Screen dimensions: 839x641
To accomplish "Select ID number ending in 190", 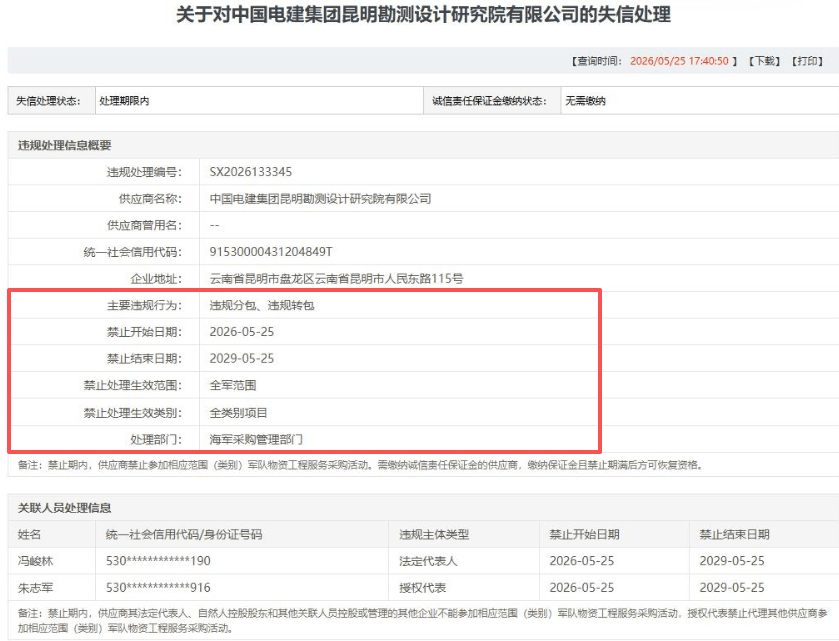I will pyautogui.click(x=158, y=561).
